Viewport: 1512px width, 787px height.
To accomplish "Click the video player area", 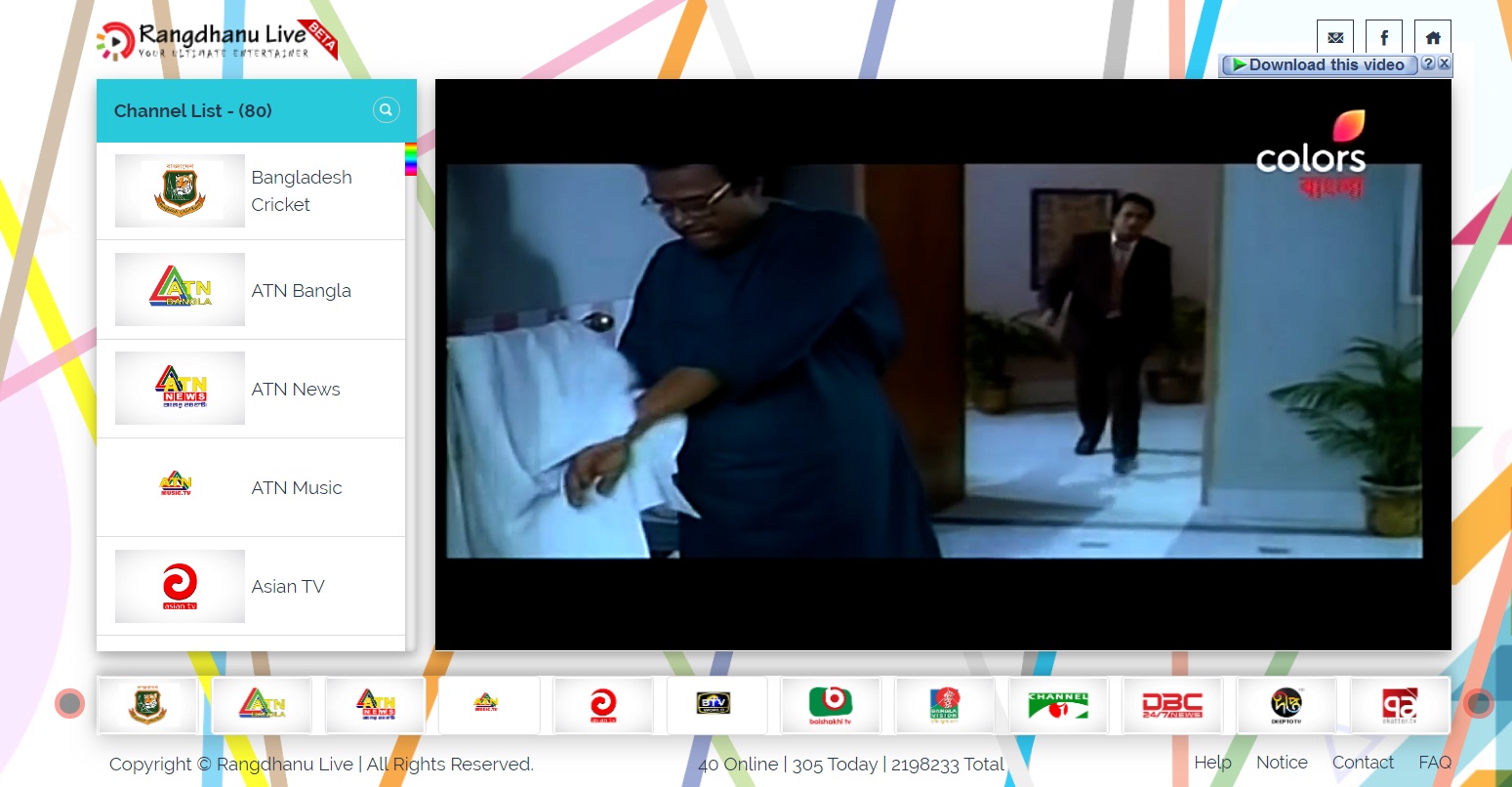I will tap(943, 364).
